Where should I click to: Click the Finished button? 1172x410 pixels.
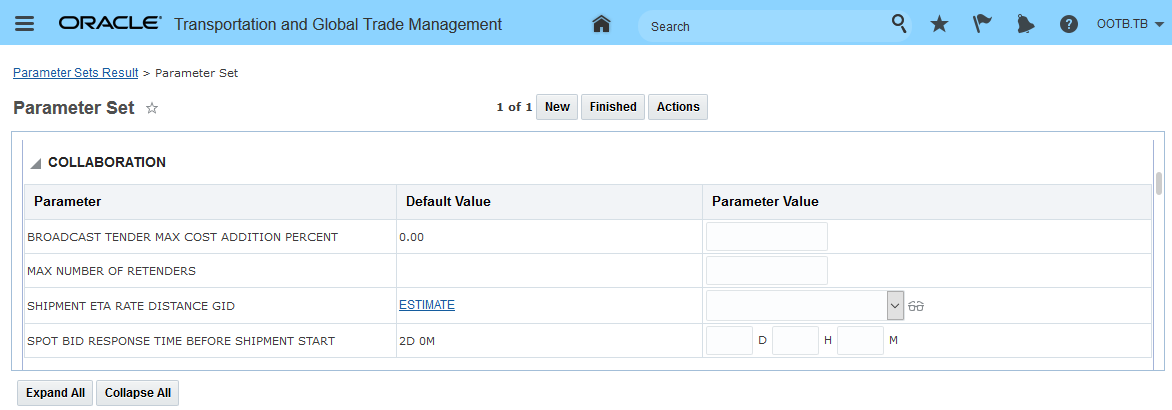point(613,107)
